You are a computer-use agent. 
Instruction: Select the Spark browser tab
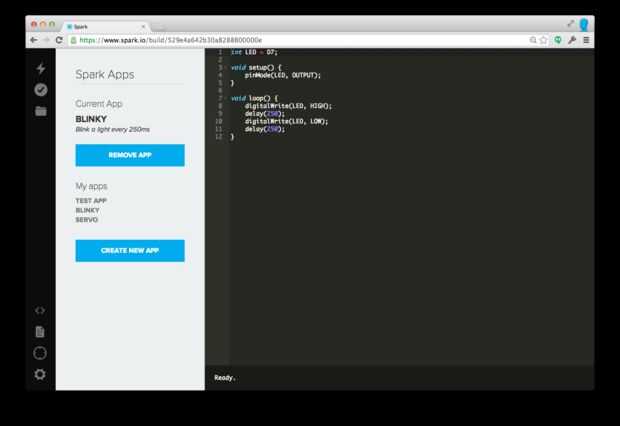click(x=105, y=27)
